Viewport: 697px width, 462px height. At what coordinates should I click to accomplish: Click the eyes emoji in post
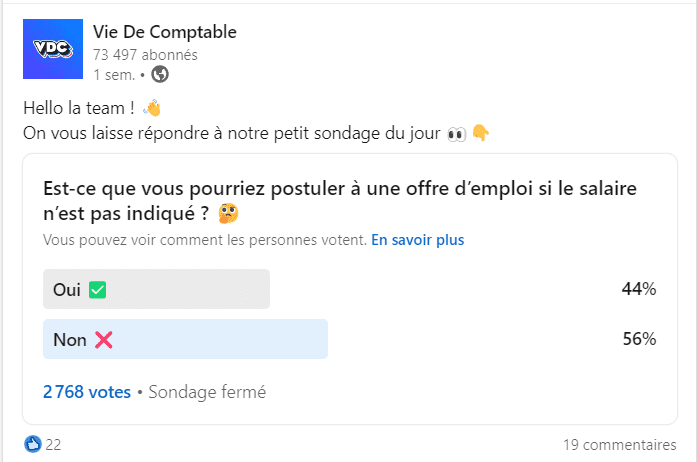(x=457, y=134)
